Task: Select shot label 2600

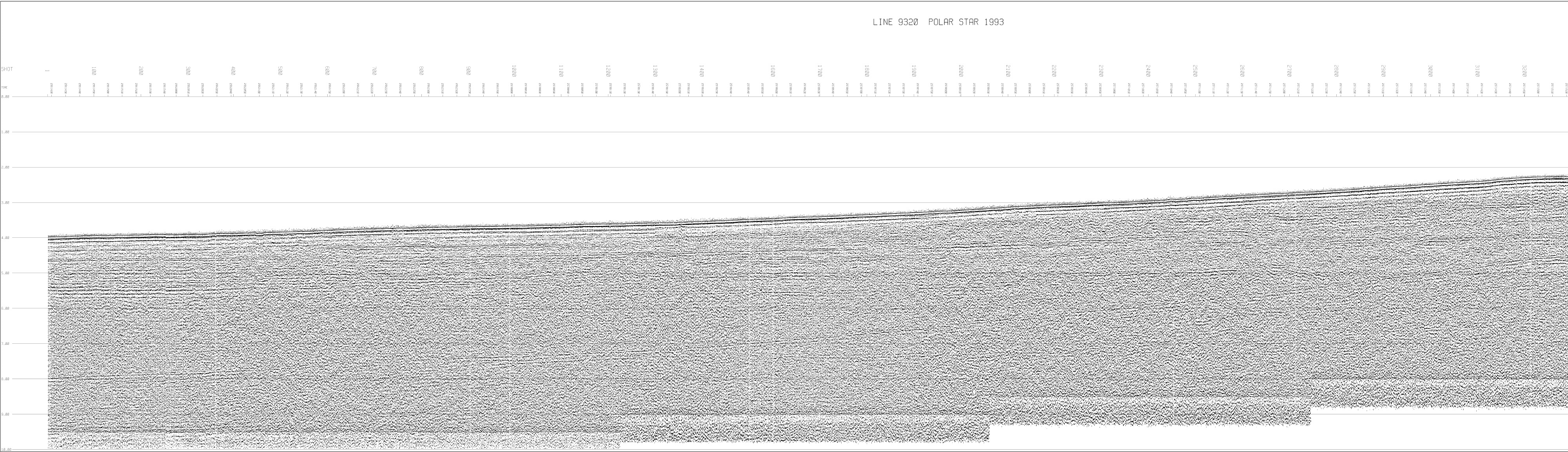Action: (1242, 71)
